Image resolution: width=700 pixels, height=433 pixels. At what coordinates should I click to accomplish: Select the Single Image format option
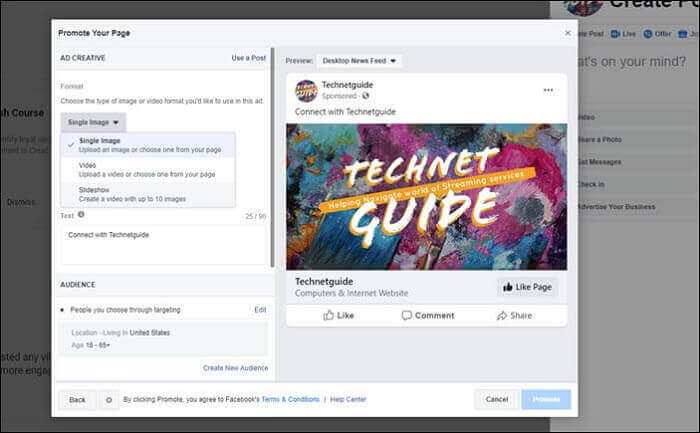tap(148, 145)
